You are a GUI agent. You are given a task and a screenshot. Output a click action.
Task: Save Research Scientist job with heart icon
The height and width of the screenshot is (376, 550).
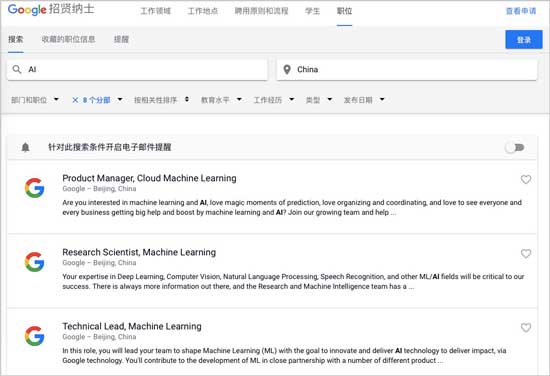click(x=525, y=253)
